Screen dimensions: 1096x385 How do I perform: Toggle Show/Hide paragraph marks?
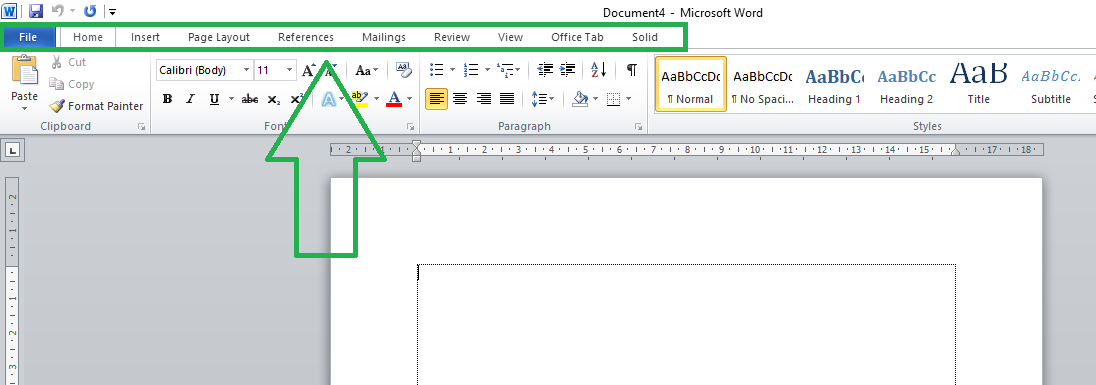(x=632, y=70)
